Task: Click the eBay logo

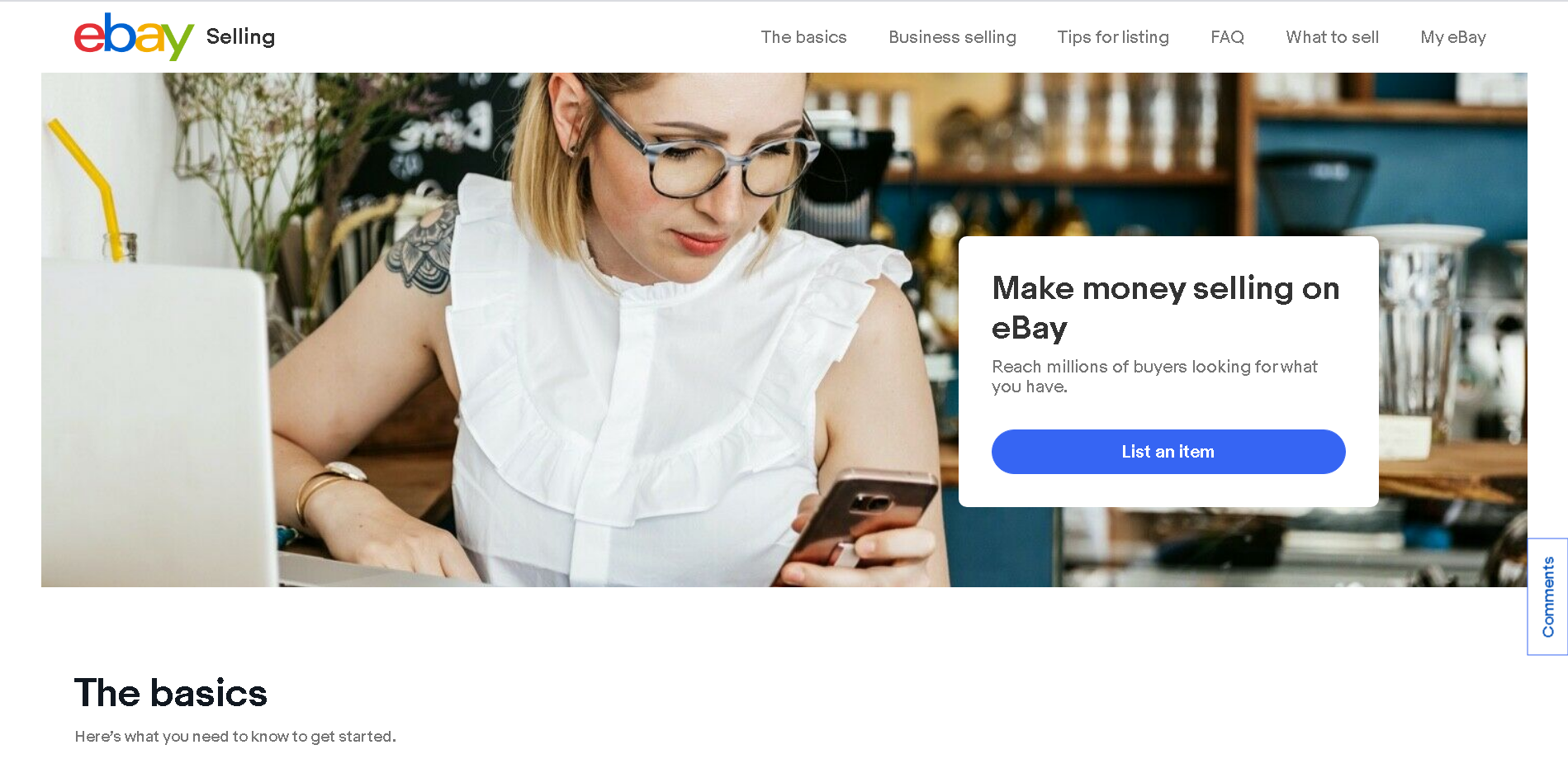Action: point(134,36)
